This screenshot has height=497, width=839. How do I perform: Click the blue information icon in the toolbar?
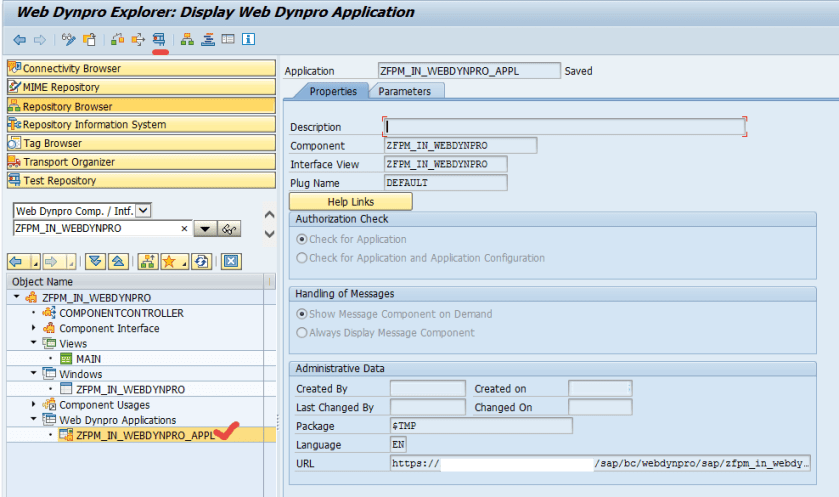point(248,40)
